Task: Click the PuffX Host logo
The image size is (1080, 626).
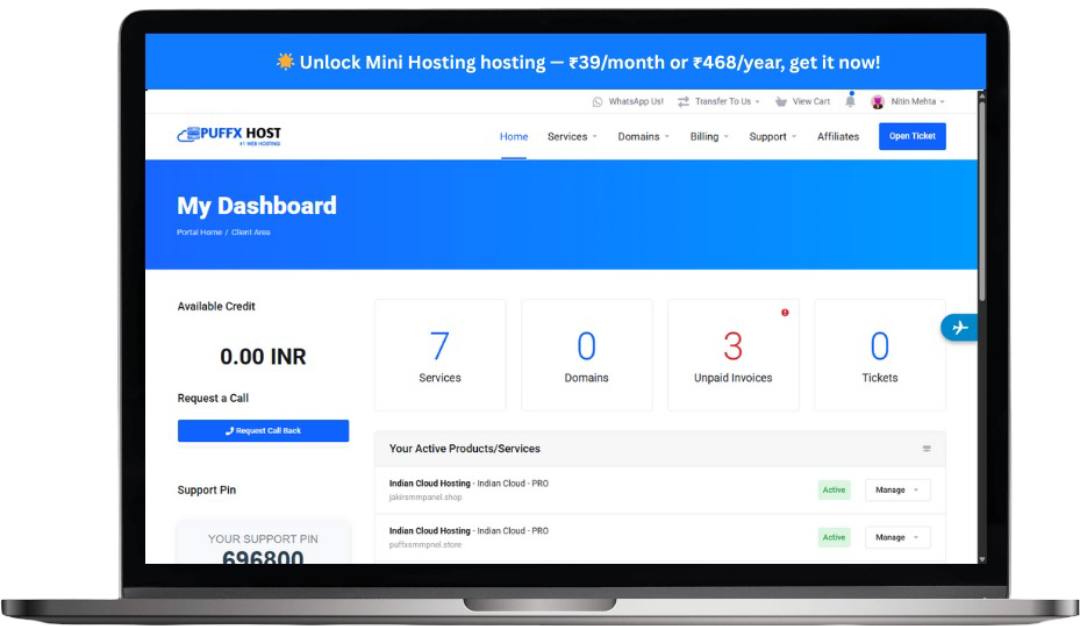Action: pos(229,136)
